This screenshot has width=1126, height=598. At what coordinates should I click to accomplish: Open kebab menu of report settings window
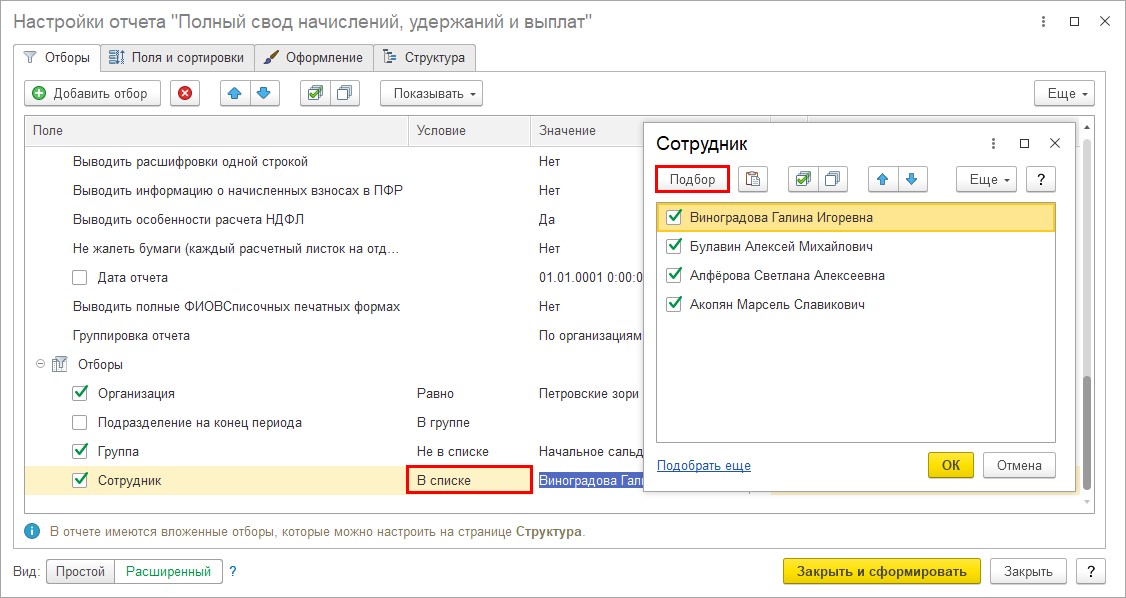(1044, 22)
